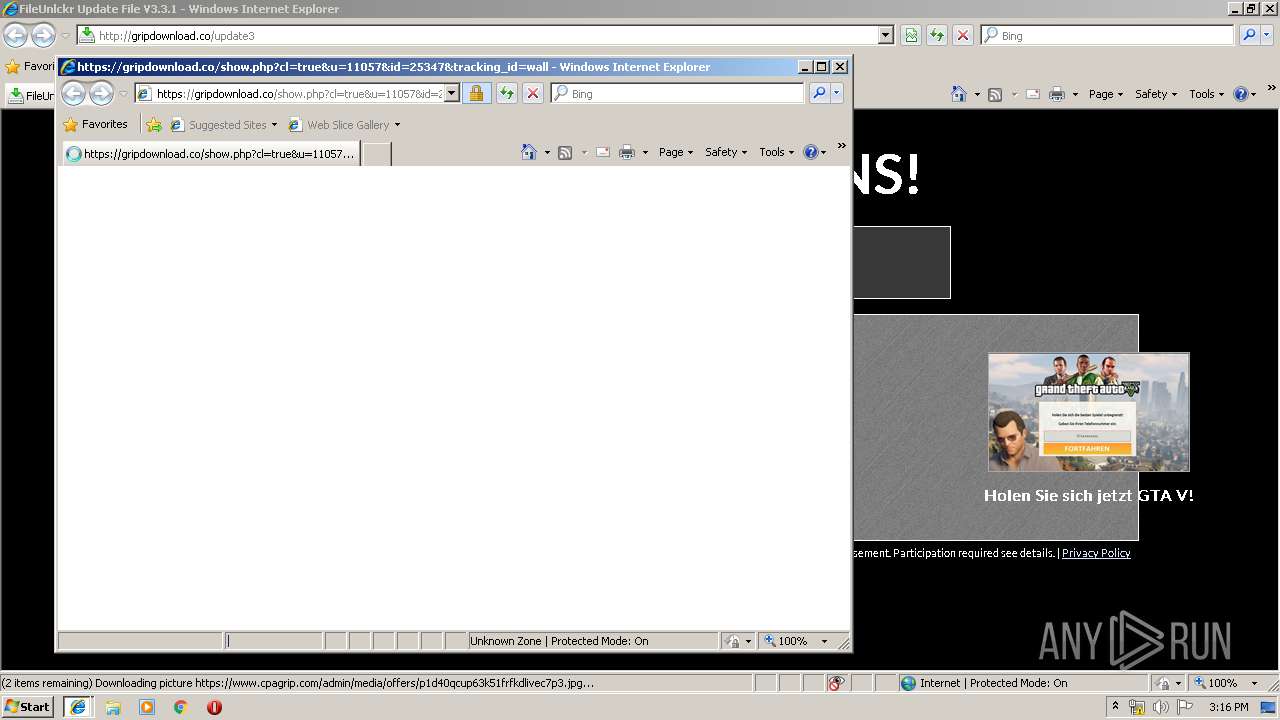Open Windows Explorer folder taskbar icon

(113, 707)
